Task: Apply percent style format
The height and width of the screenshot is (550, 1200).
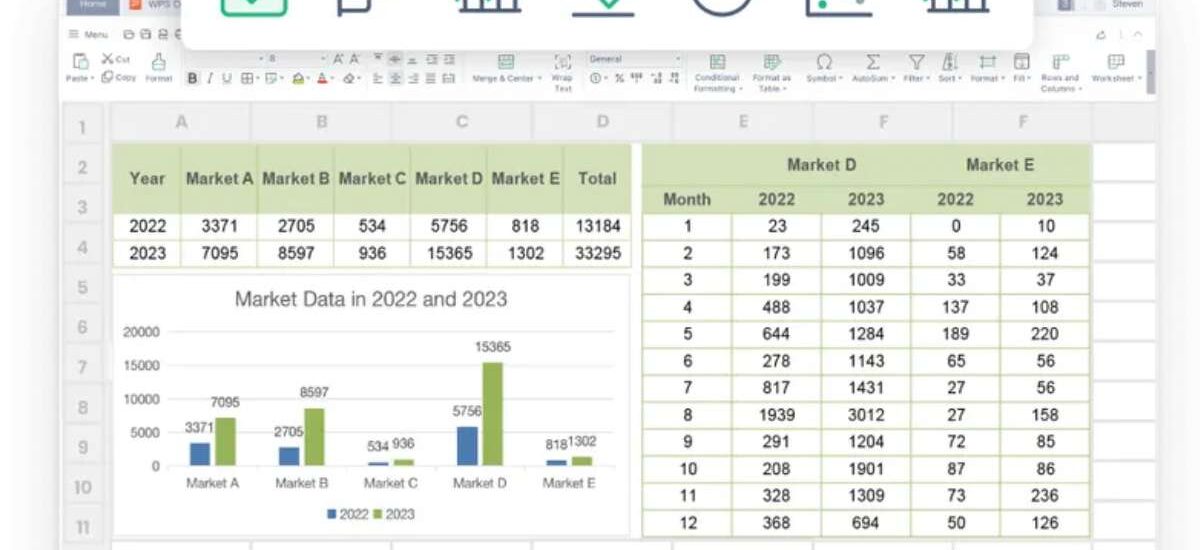Action: point(620,78)
